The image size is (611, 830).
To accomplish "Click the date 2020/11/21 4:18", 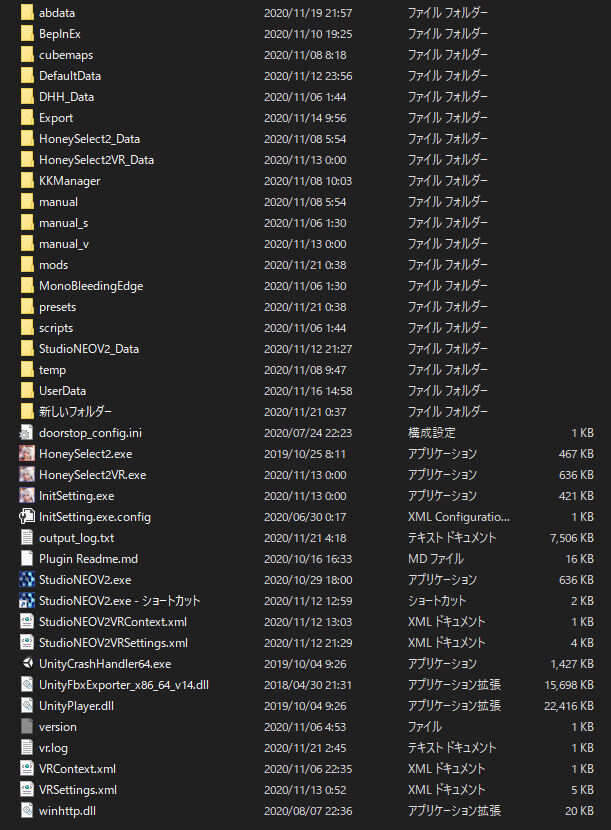I will point(305,538).
